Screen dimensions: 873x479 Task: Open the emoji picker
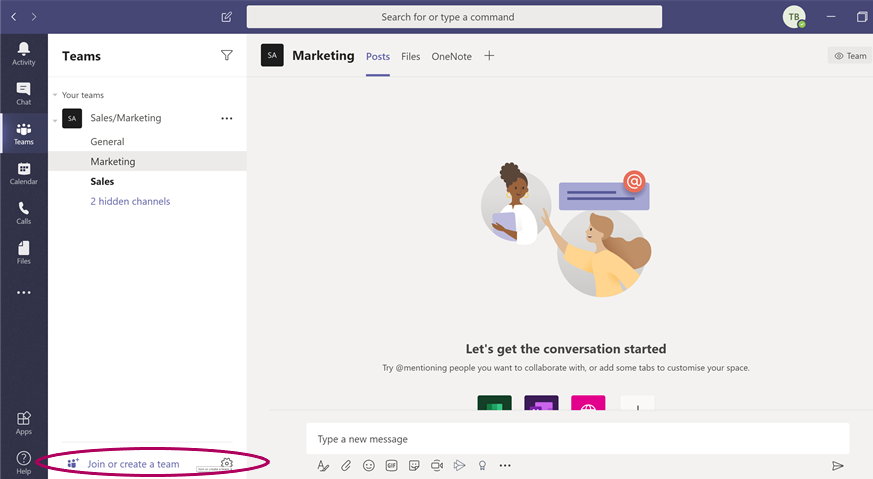(369, 466)
